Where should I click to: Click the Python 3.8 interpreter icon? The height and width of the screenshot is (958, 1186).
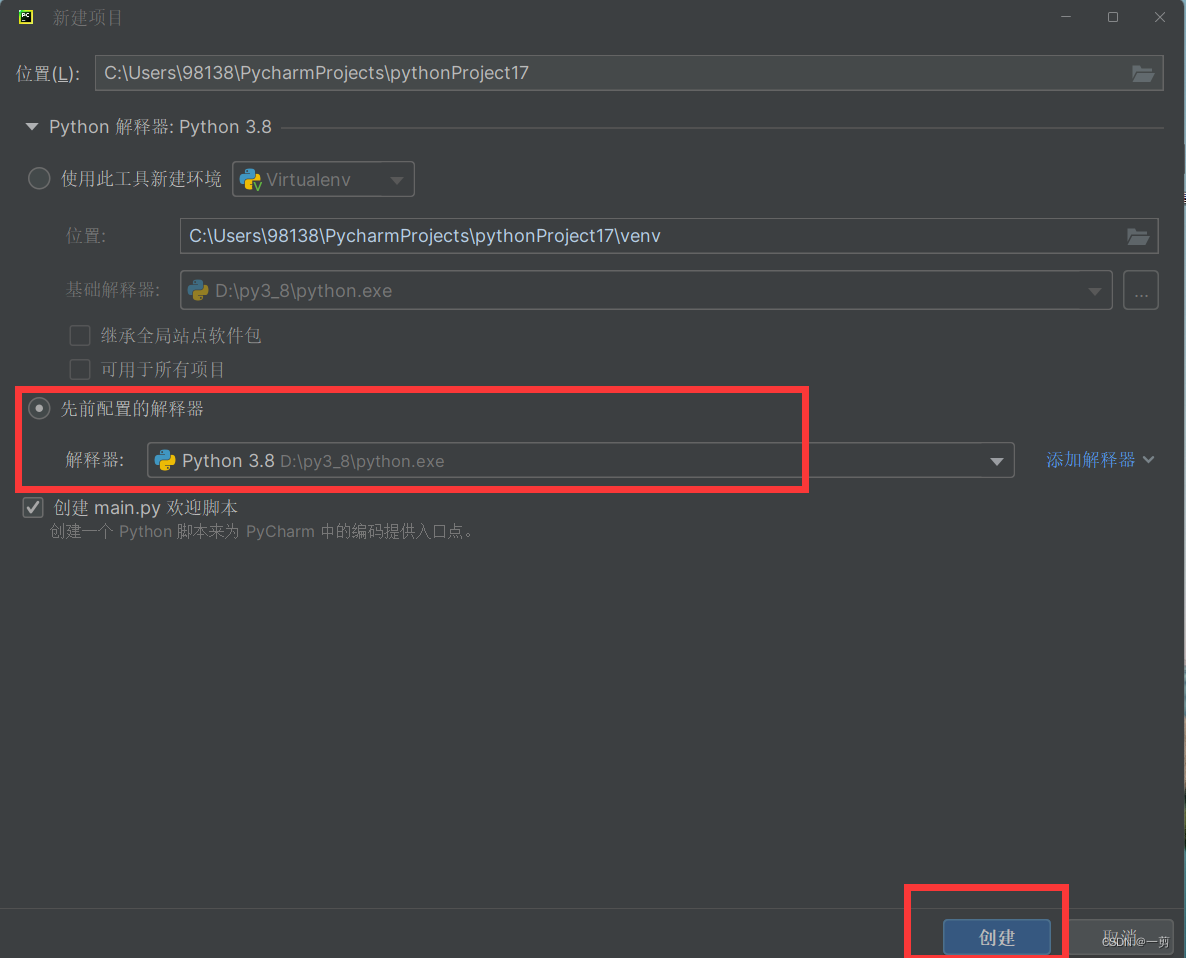(x=166, y=460)
